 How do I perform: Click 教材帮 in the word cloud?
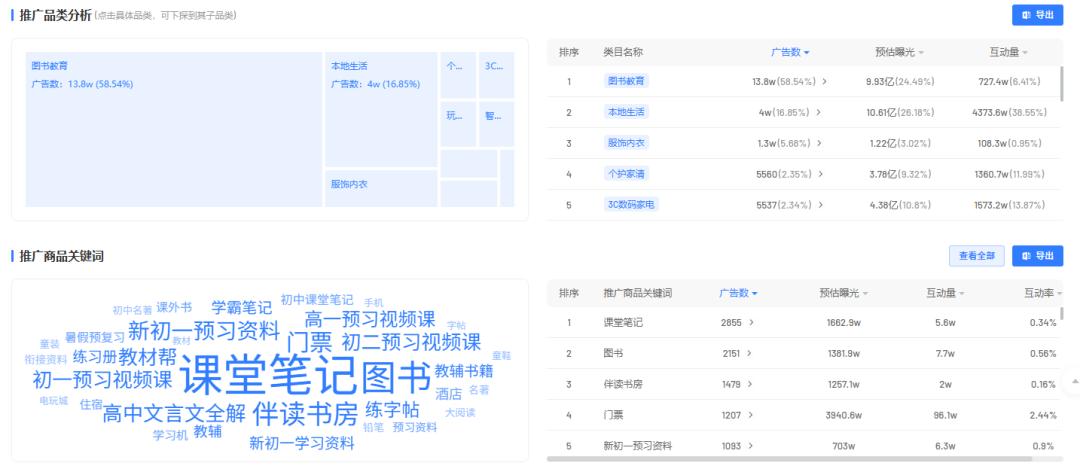tap(147, 357)
